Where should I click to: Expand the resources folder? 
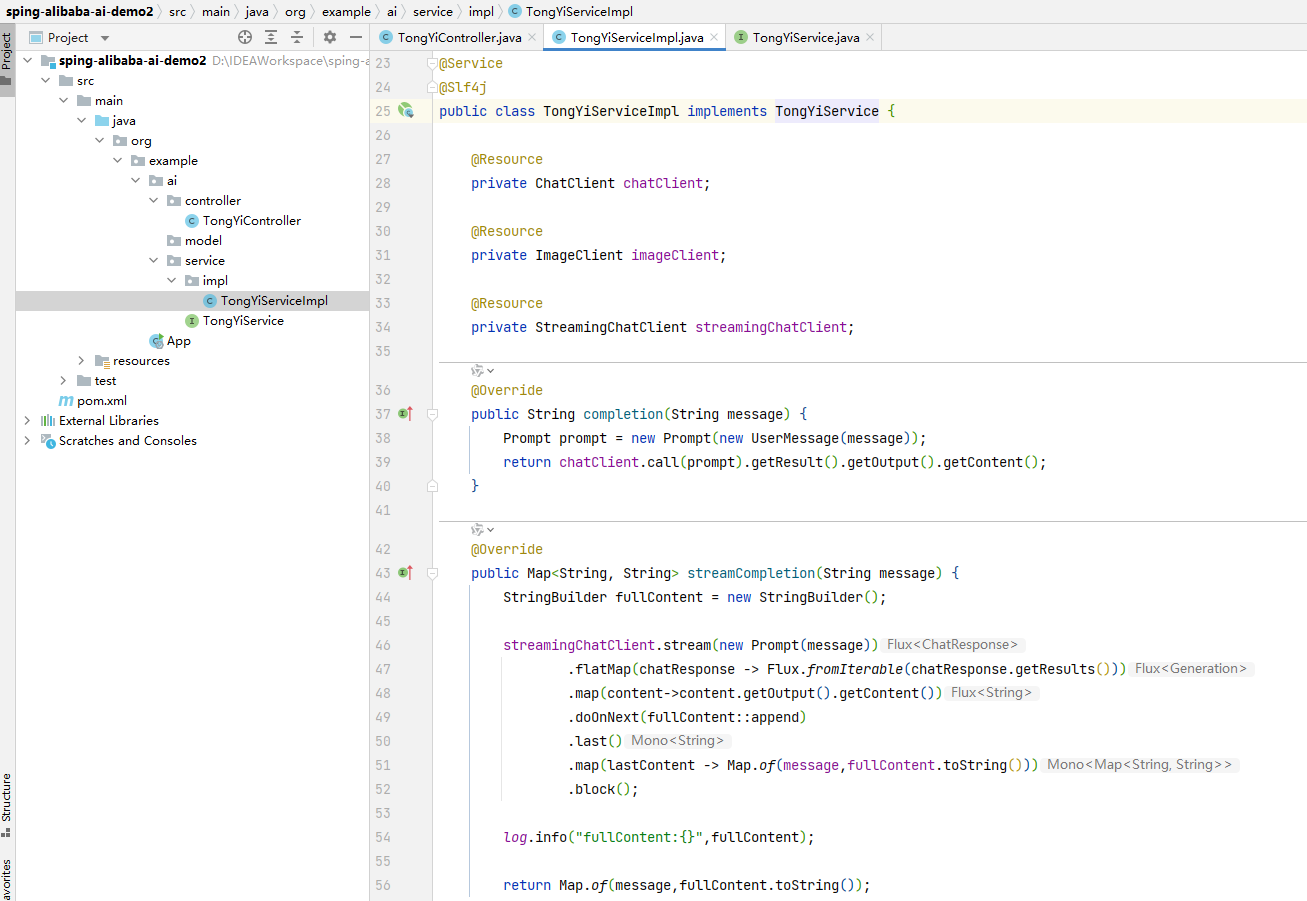(x=81, y=360)
